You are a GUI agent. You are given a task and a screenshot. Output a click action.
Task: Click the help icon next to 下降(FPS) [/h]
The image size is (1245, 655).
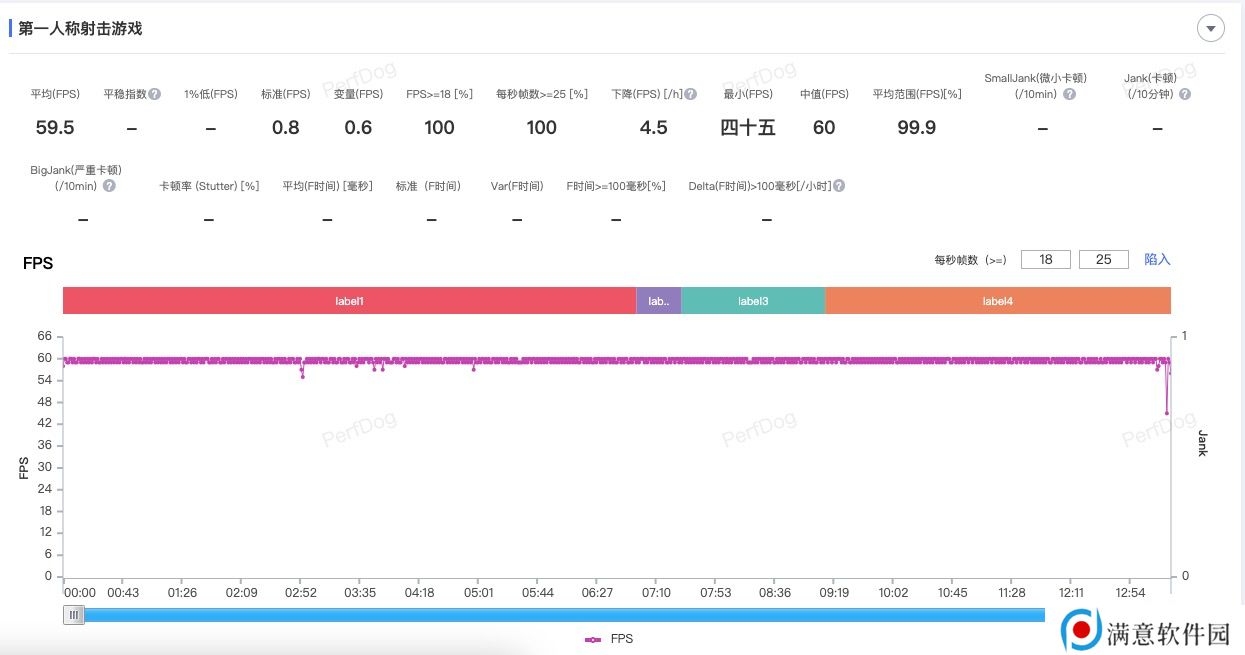coord(691,94)
